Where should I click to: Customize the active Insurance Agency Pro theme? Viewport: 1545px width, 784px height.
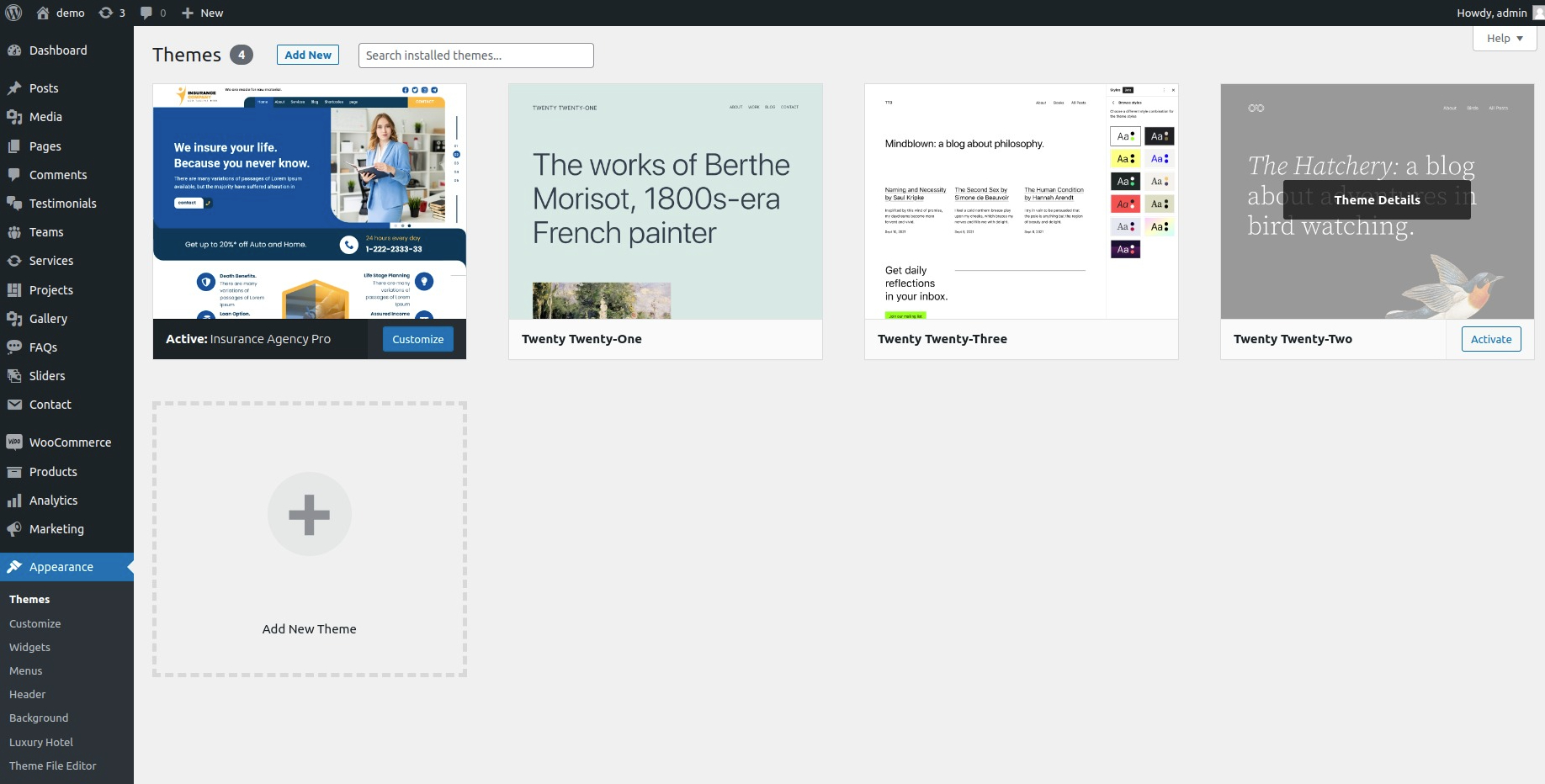coord(418,339)
